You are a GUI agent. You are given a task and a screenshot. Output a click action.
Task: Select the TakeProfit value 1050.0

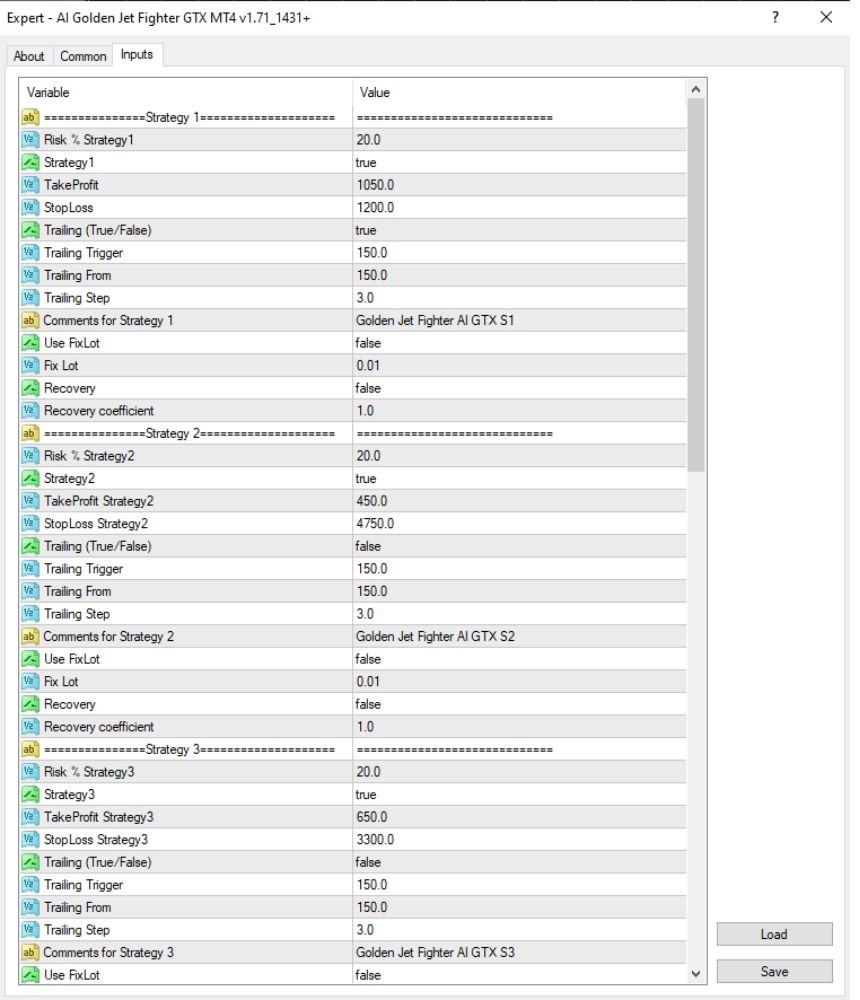375,185
